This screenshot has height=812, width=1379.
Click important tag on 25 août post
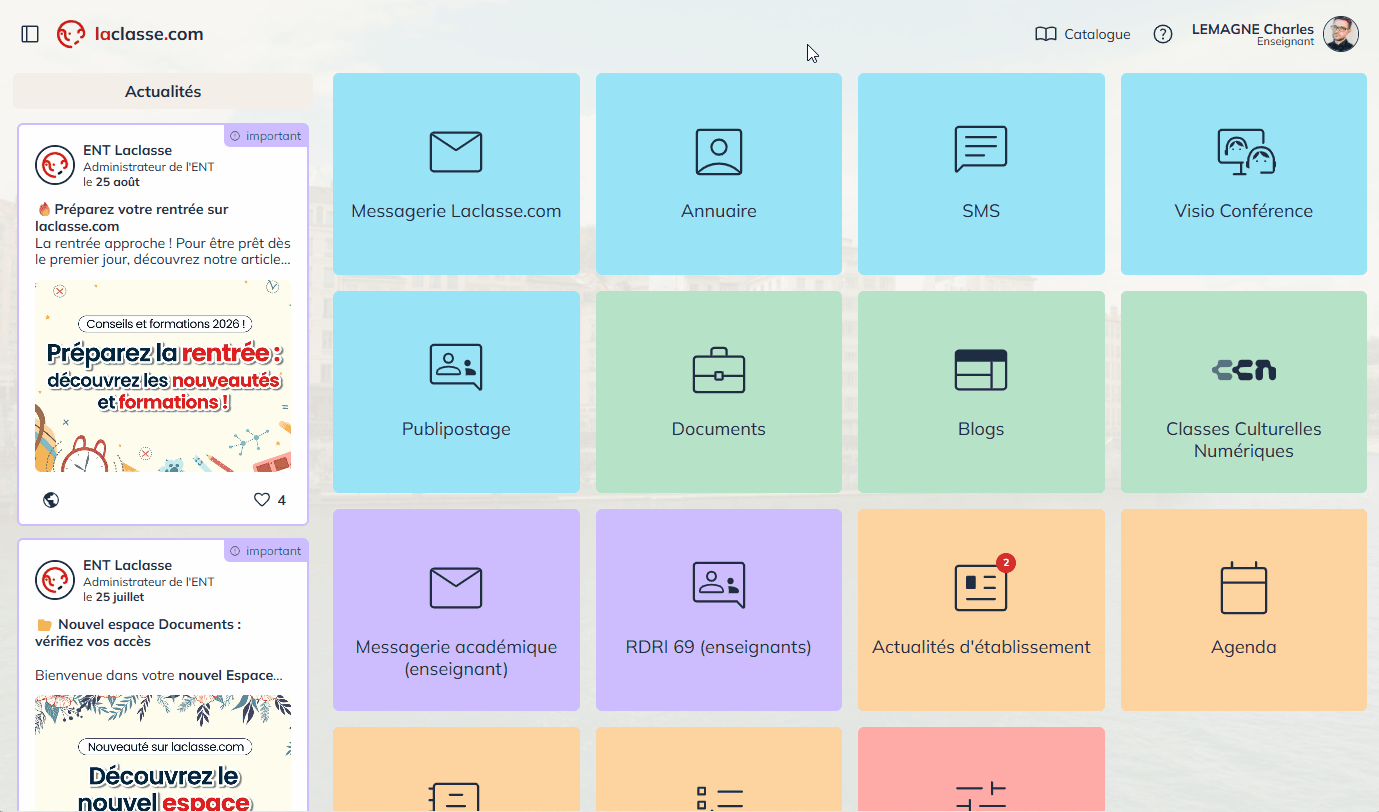click(x=266, y=136)
